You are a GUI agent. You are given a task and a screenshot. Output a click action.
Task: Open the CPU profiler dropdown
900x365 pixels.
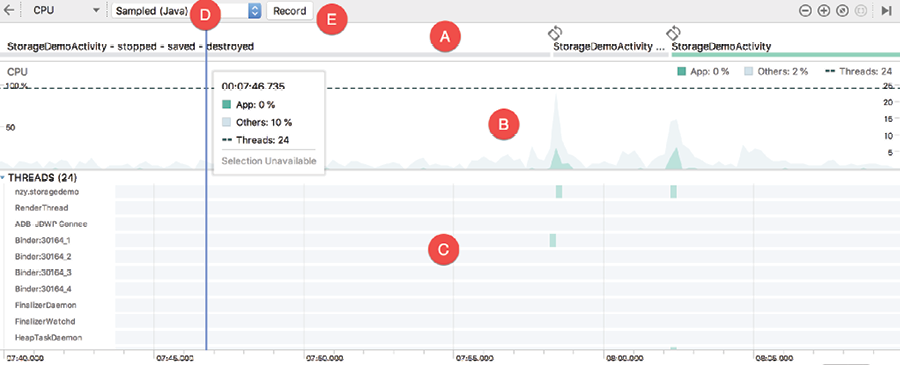pyautogui.click(x=65, y=10)
